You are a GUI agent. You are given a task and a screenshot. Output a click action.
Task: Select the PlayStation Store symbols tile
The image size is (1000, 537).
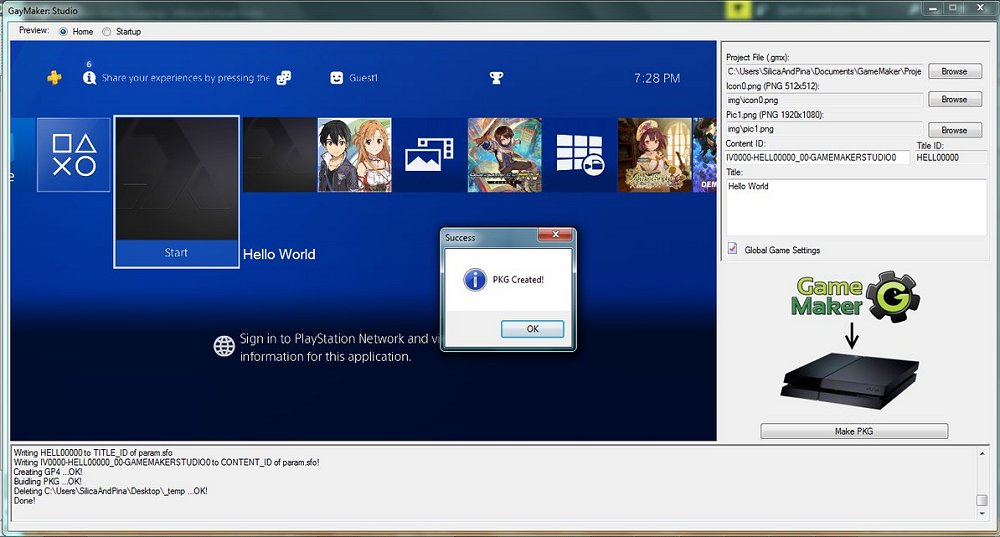[73, 155]
